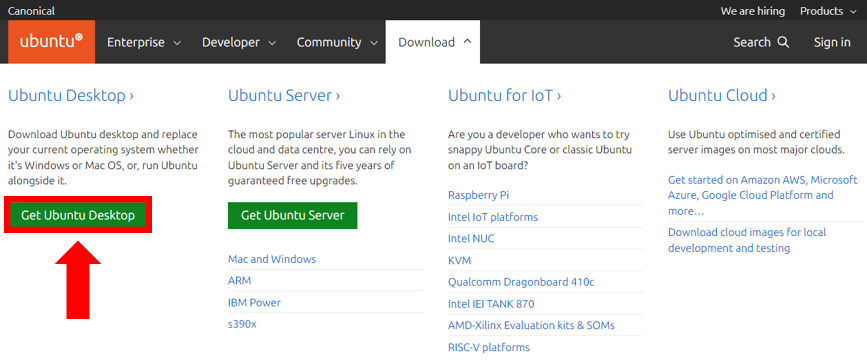867x363 pixels.
Task: Click Download cloud images link
Action: click(747, 240)
